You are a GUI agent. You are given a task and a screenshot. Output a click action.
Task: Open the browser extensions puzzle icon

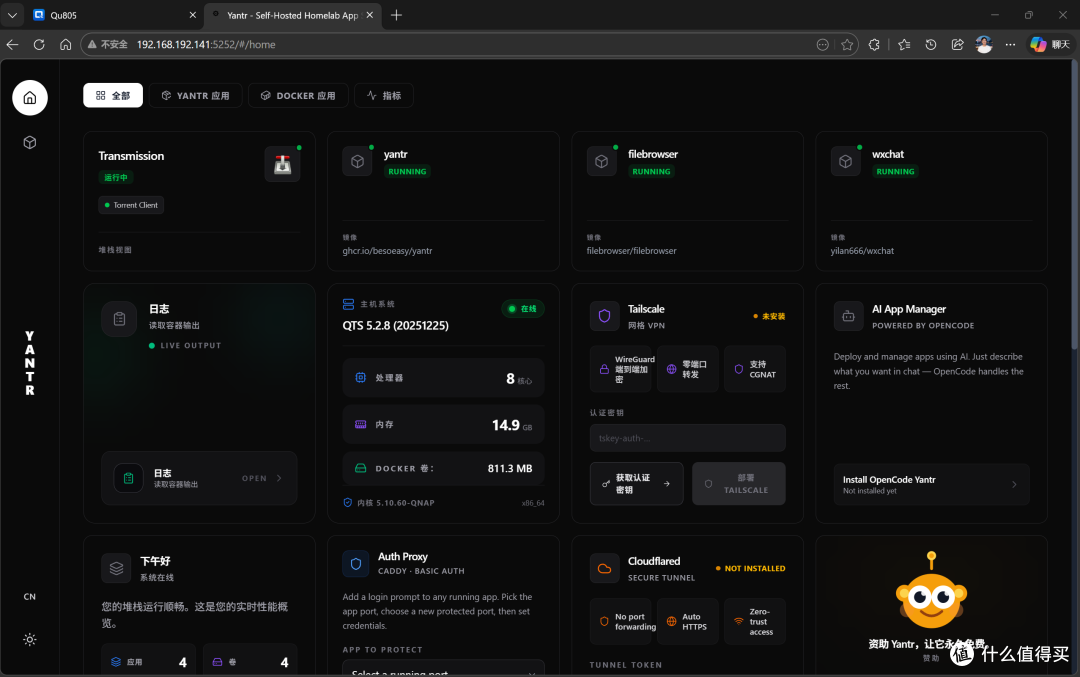coord(874,44)
